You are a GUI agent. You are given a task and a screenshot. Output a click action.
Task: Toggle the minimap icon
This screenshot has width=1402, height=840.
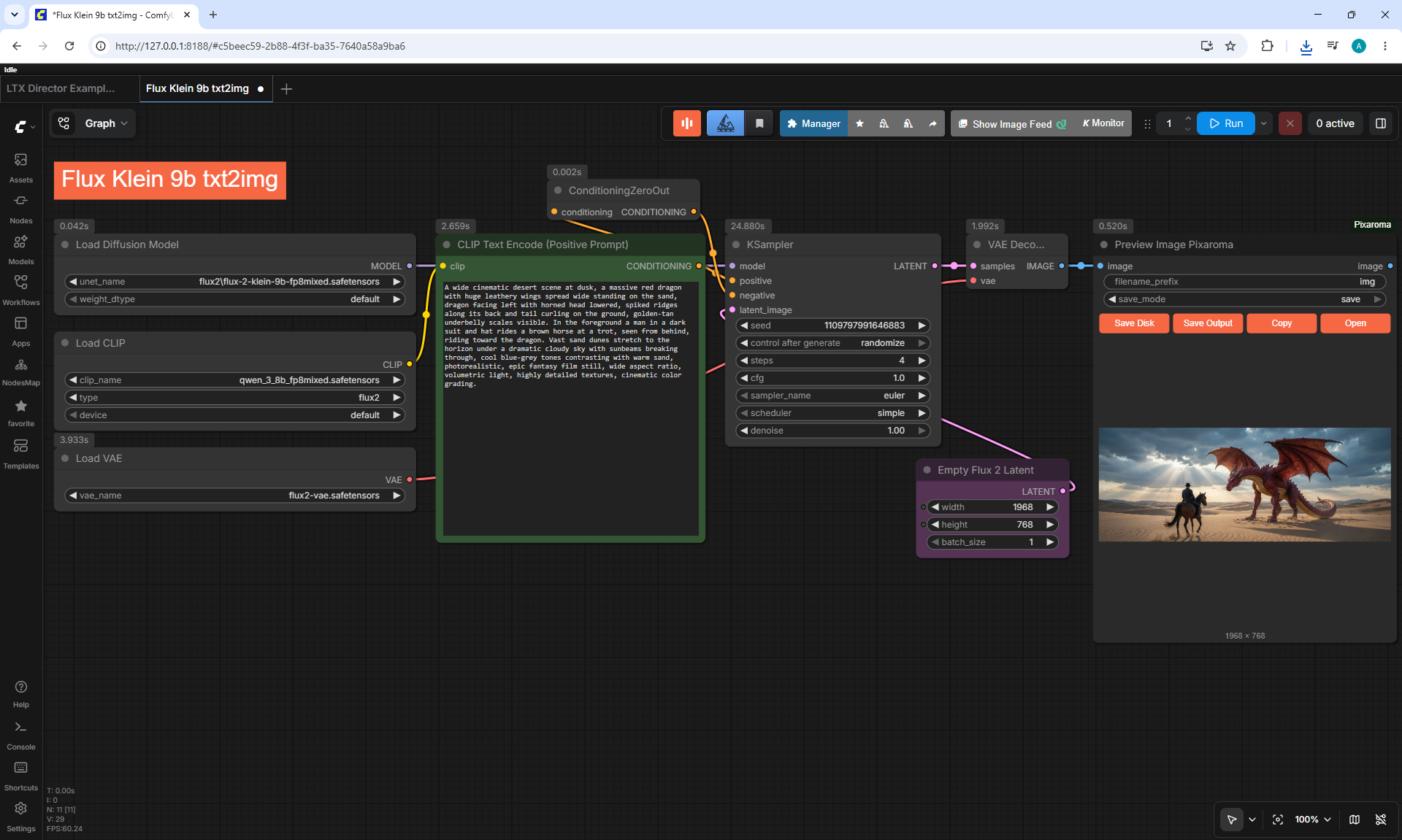(x=1355, y=820)
